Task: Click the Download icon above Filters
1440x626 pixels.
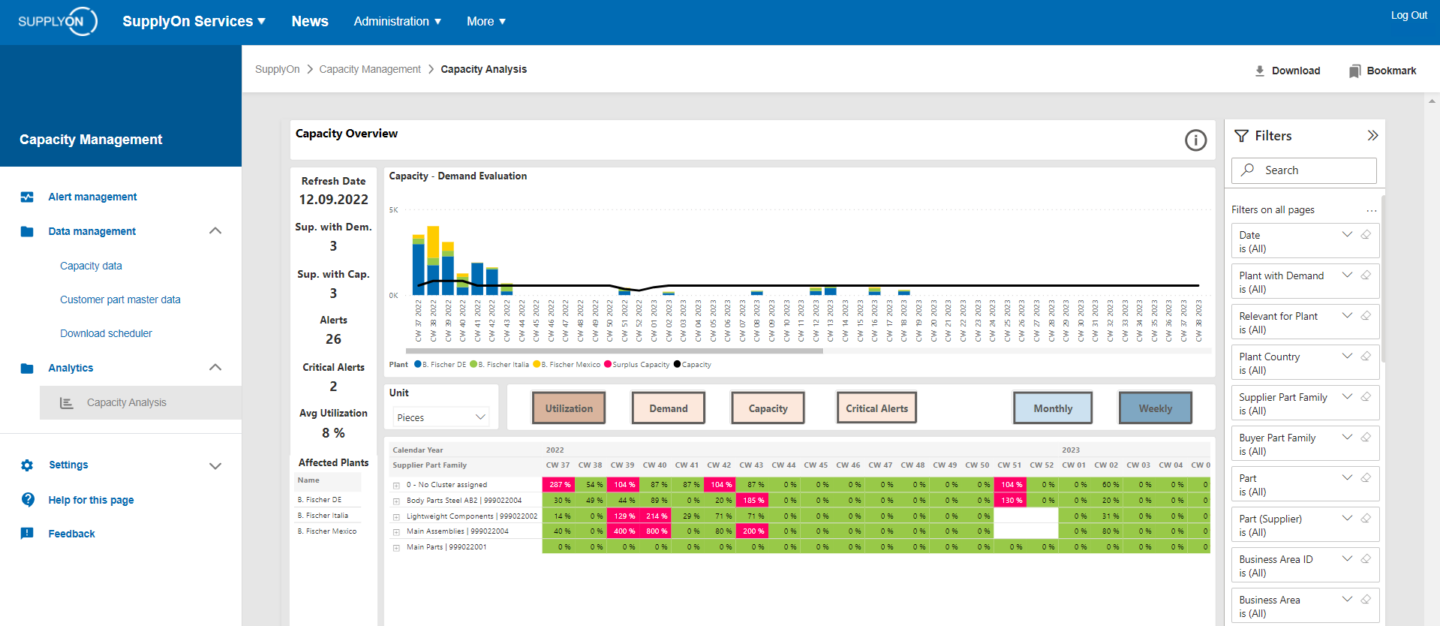Action: (x=1261, y=70)
